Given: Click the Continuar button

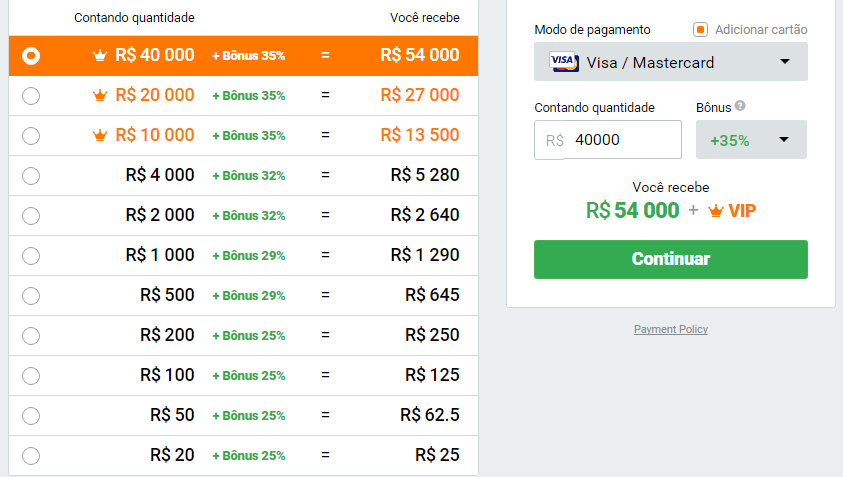Looking at the screenshot, I should (x=670, y=259).
